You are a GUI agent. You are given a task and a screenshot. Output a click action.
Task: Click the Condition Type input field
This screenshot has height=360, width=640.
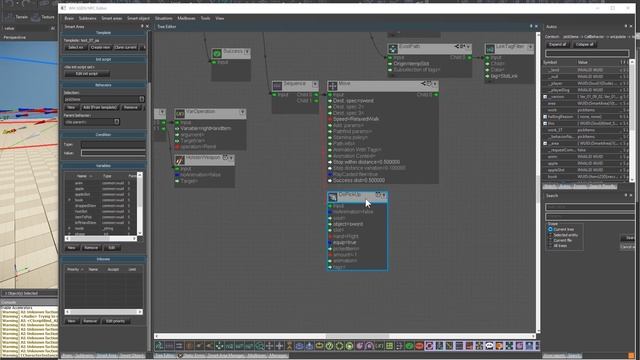pos(113,145)
